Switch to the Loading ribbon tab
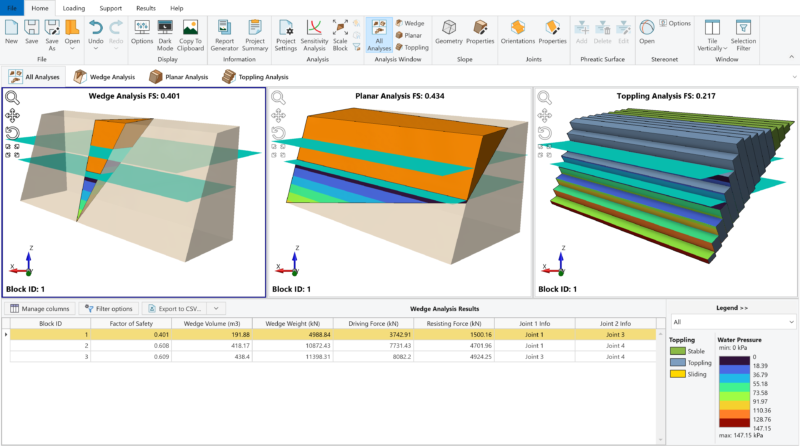Screen dimensions: 800x446 (74, 7)
